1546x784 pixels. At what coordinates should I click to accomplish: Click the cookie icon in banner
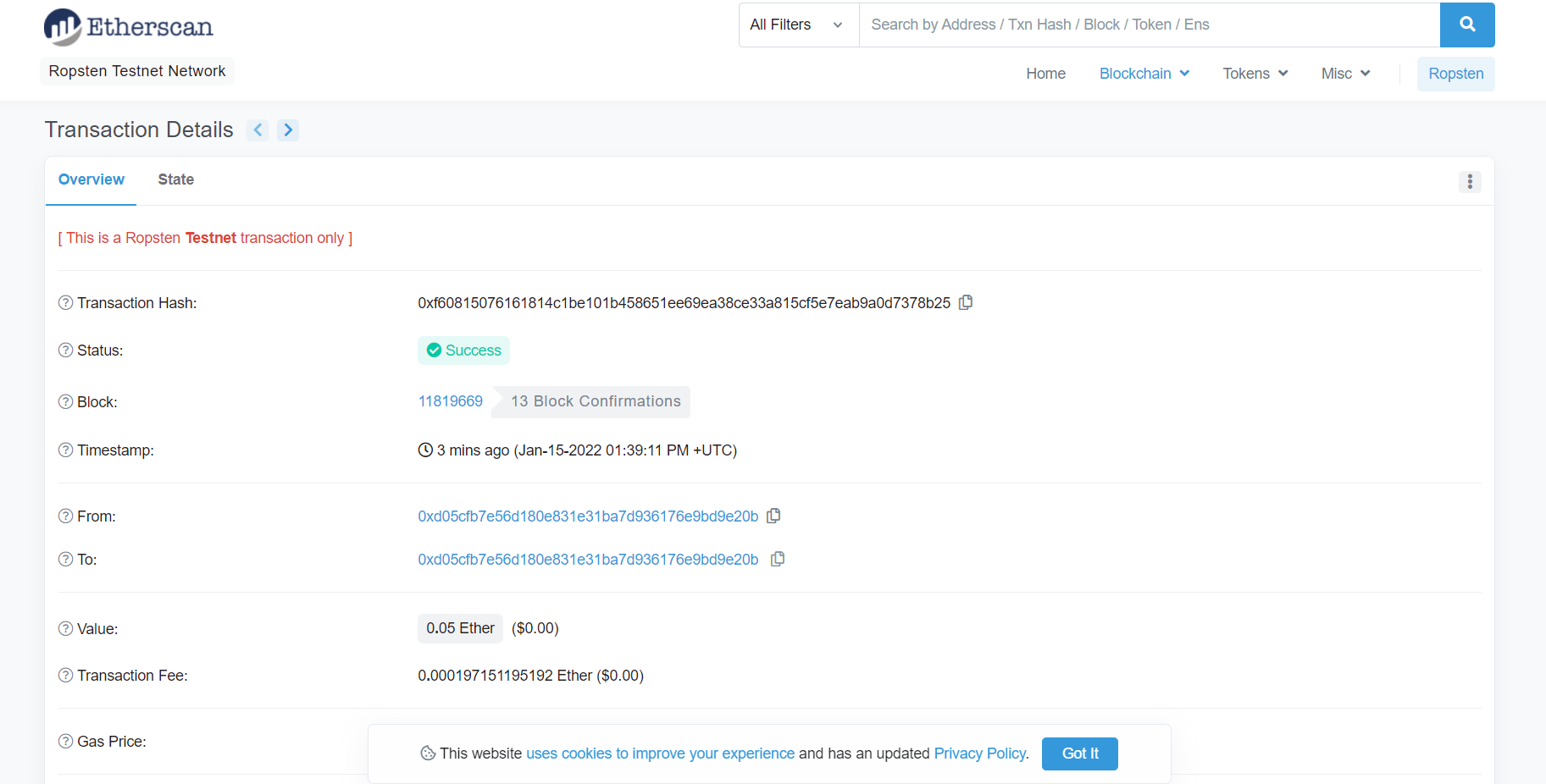coord(428,753)
